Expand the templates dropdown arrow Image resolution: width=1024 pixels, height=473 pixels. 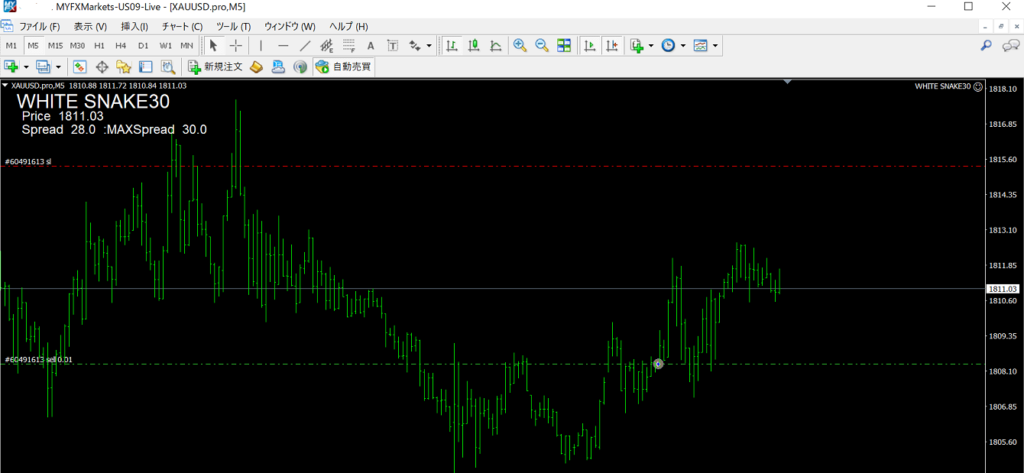click(x=716, y=46)
